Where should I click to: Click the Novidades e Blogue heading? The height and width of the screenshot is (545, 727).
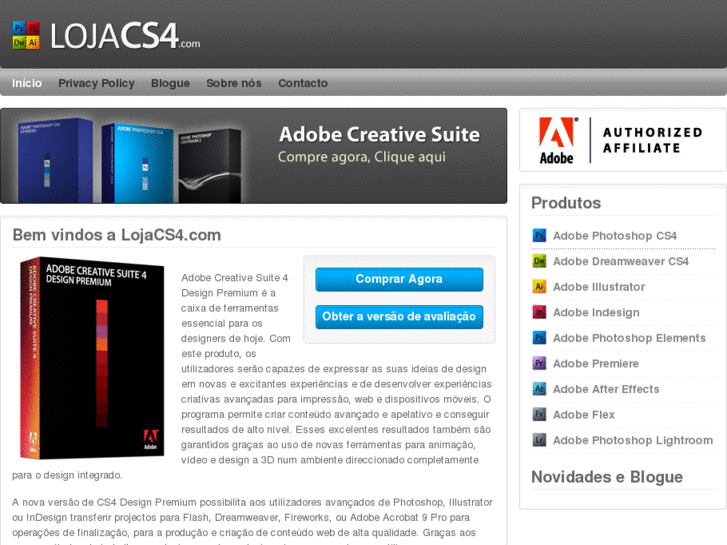point(607,477)
